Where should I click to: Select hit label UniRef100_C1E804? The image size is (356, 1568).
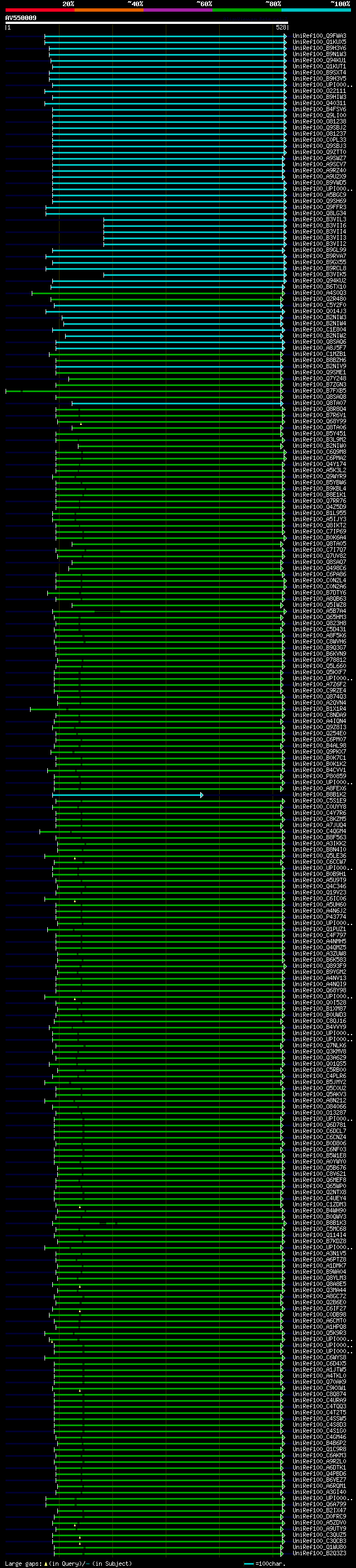(319, 329)
